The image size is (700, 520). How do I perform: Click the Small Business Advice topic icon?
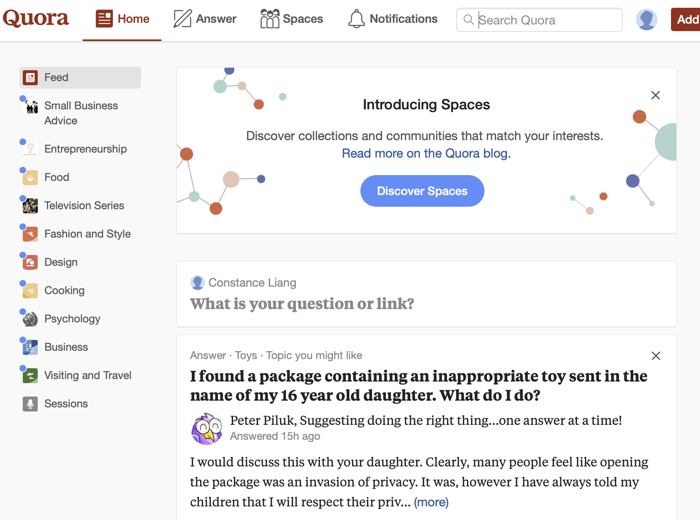31,106
